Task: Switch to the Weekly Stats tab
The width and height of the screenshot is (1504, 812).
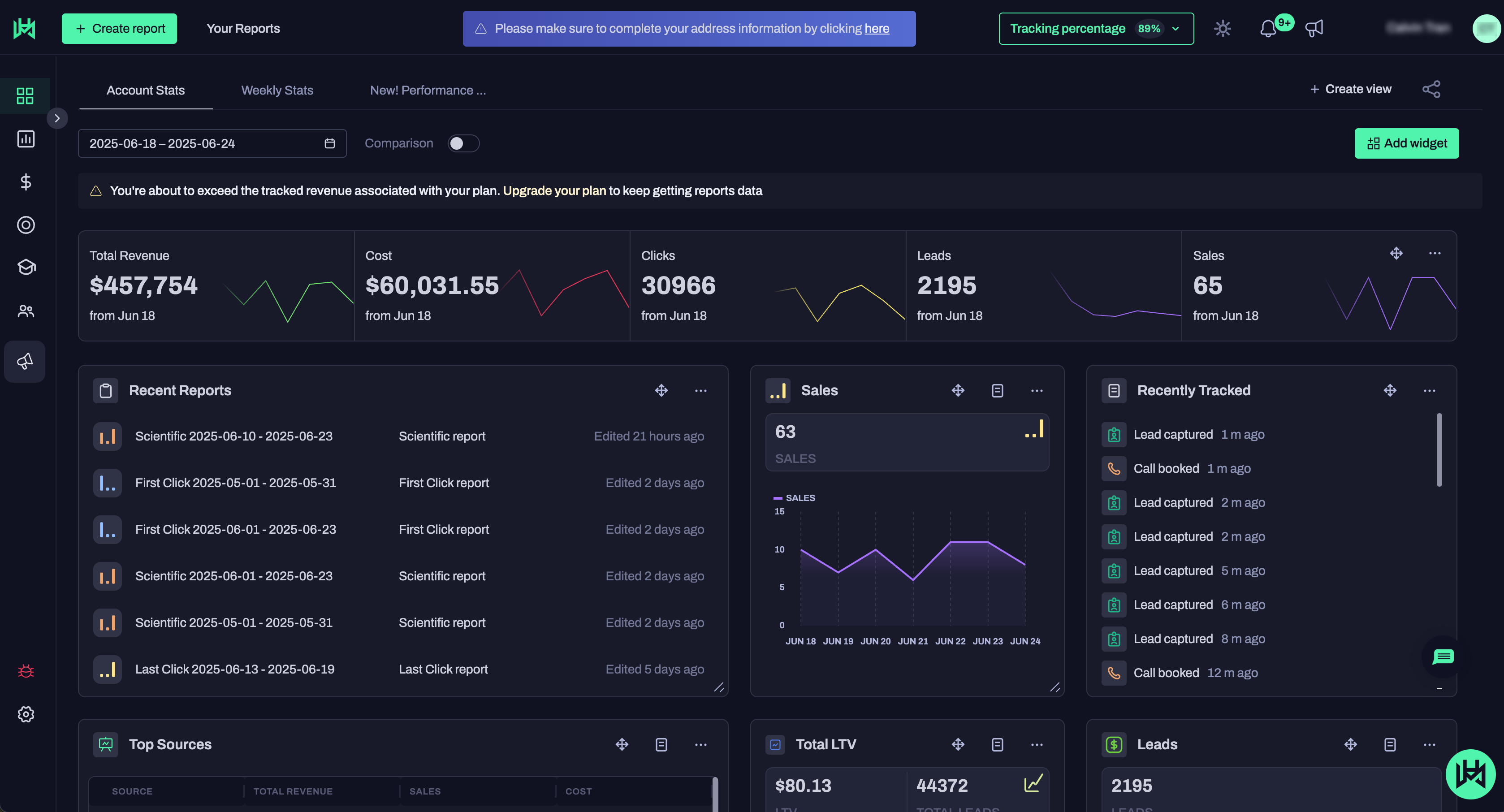Action: (277, 91)
